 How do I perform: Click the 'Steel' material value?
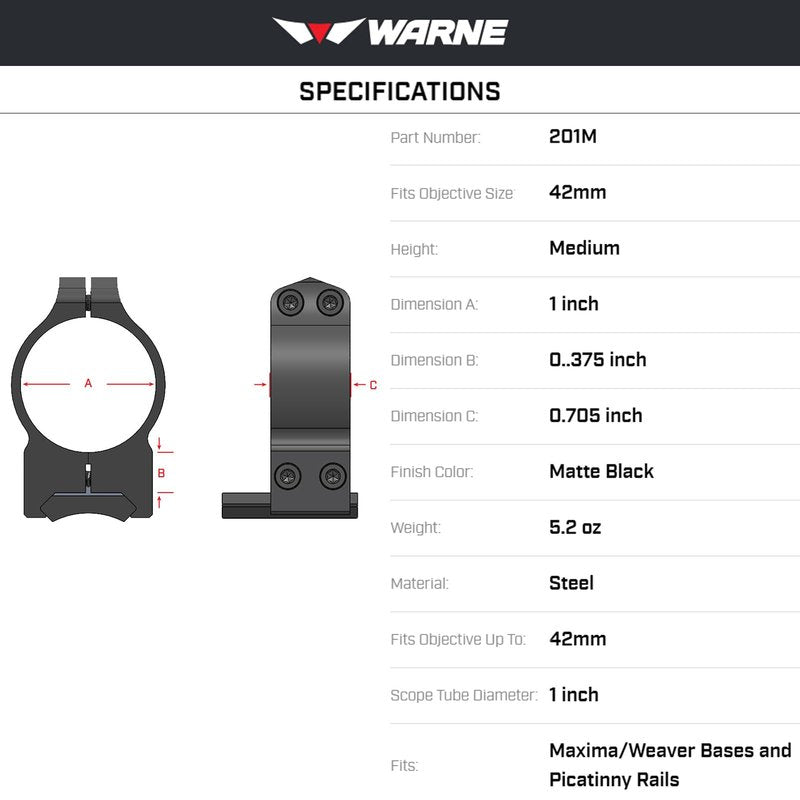point(571,583)
